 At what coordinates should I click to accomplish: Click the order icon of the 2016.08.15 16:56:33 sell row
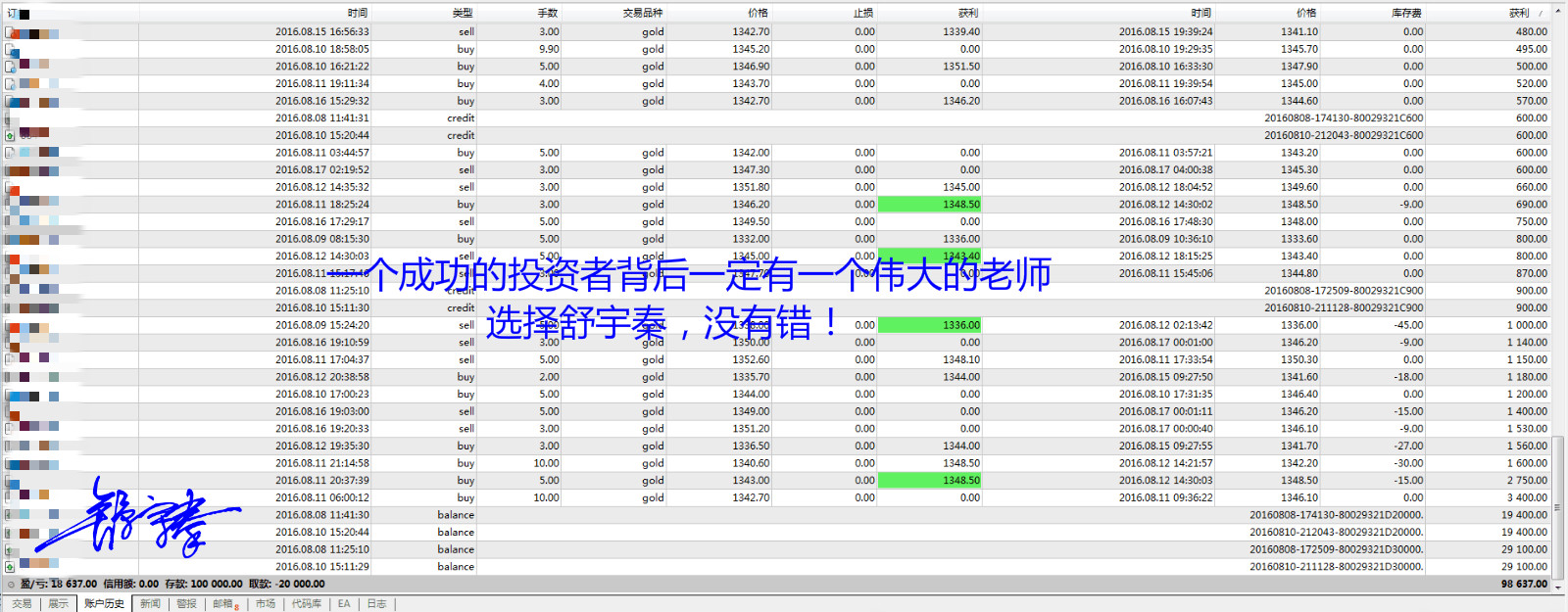[10, 32]
